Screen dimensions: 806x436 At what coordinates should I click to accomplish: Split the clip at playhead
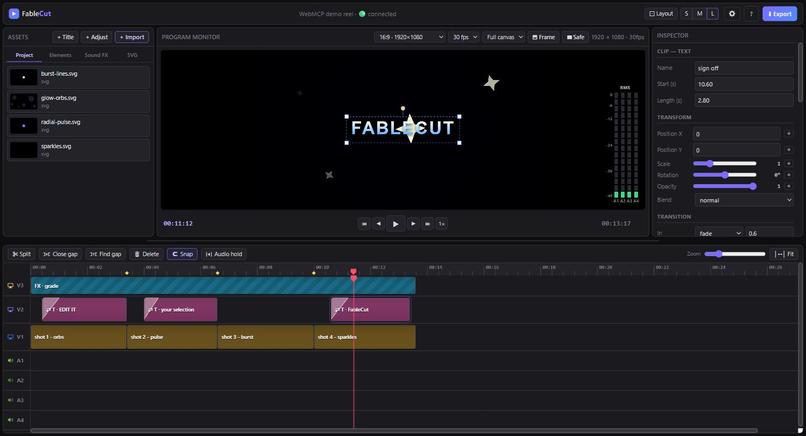pyautogui.click(x=22, y=254)
